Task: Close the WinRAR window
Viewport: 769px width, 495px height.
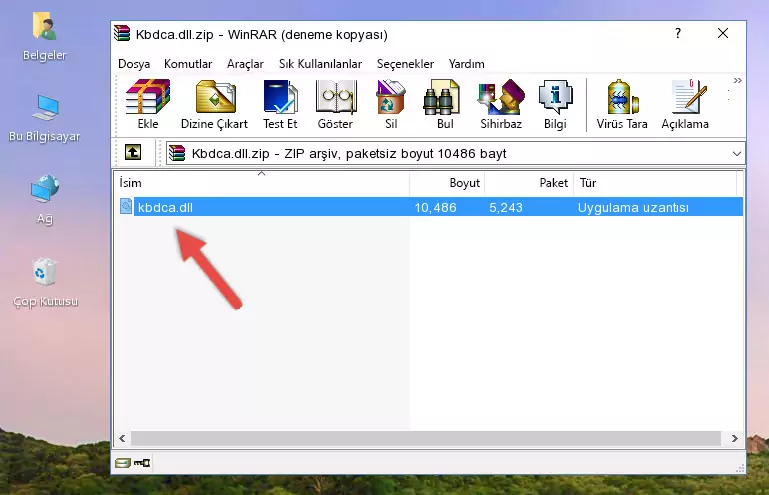Action: coord(722,33)
